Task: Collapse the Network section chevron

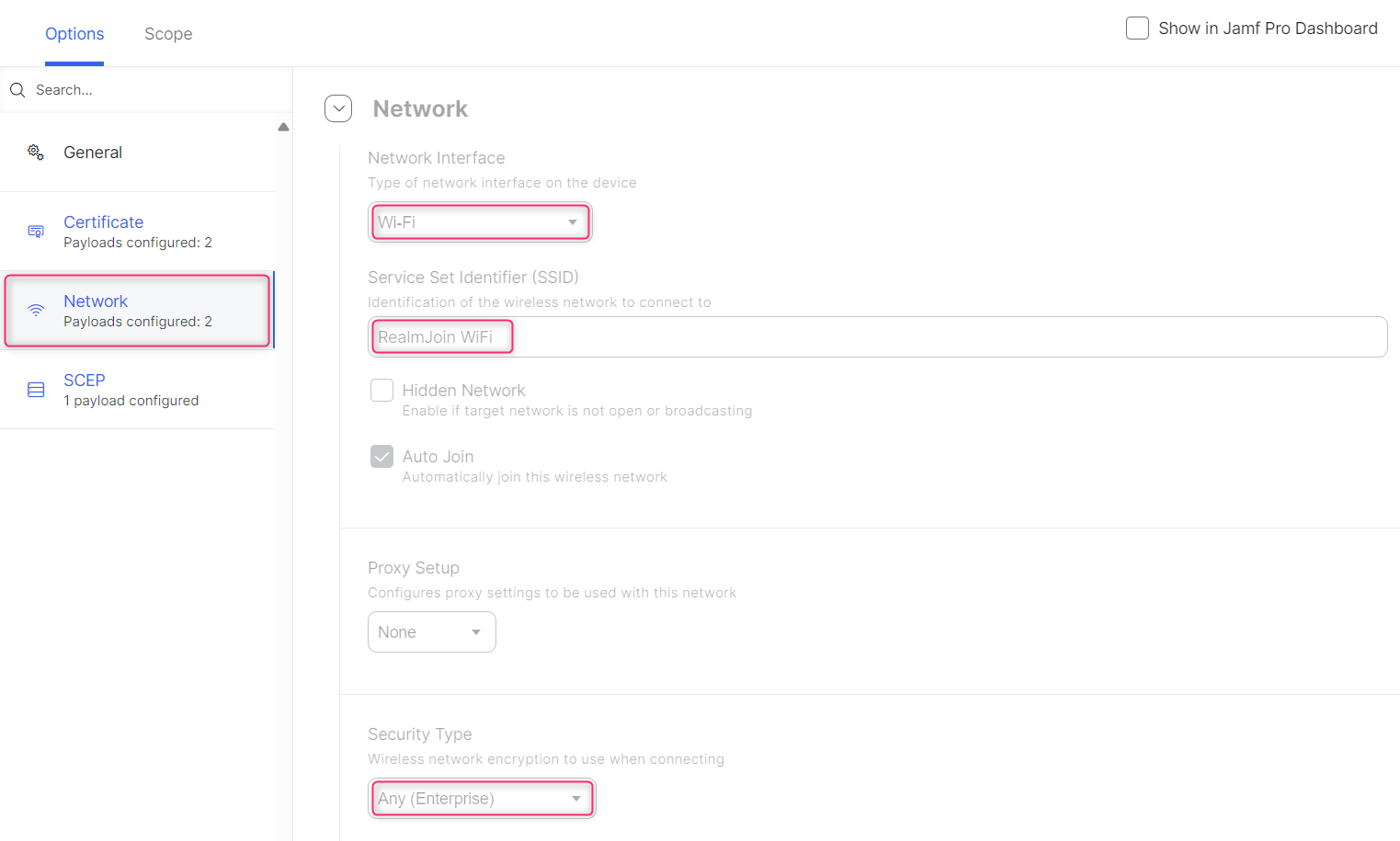Action: pyautogui.click(x=338, y=108)
